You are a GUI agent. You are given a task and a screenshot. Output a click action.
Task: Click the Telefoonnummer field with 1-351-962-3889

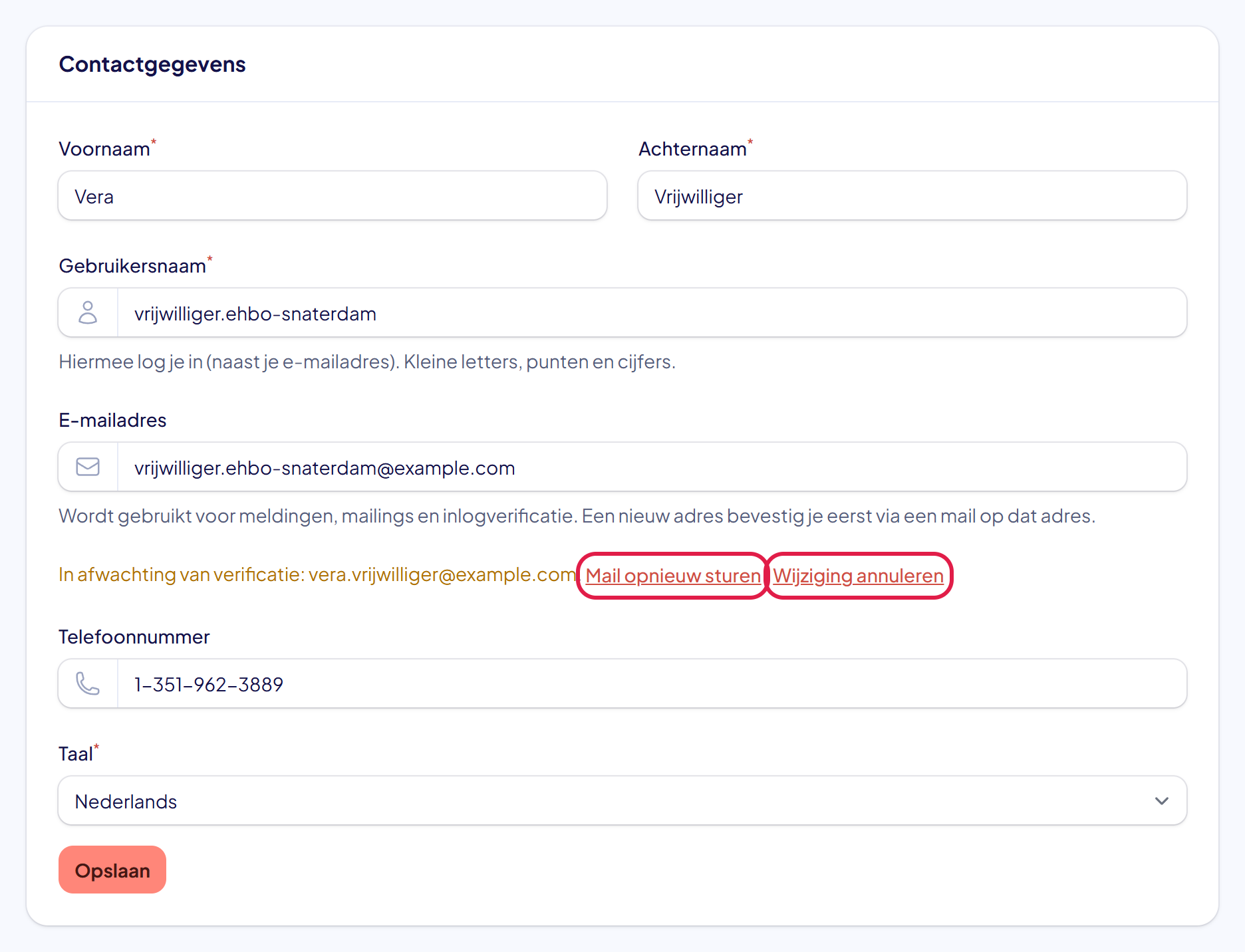point(652,683)
